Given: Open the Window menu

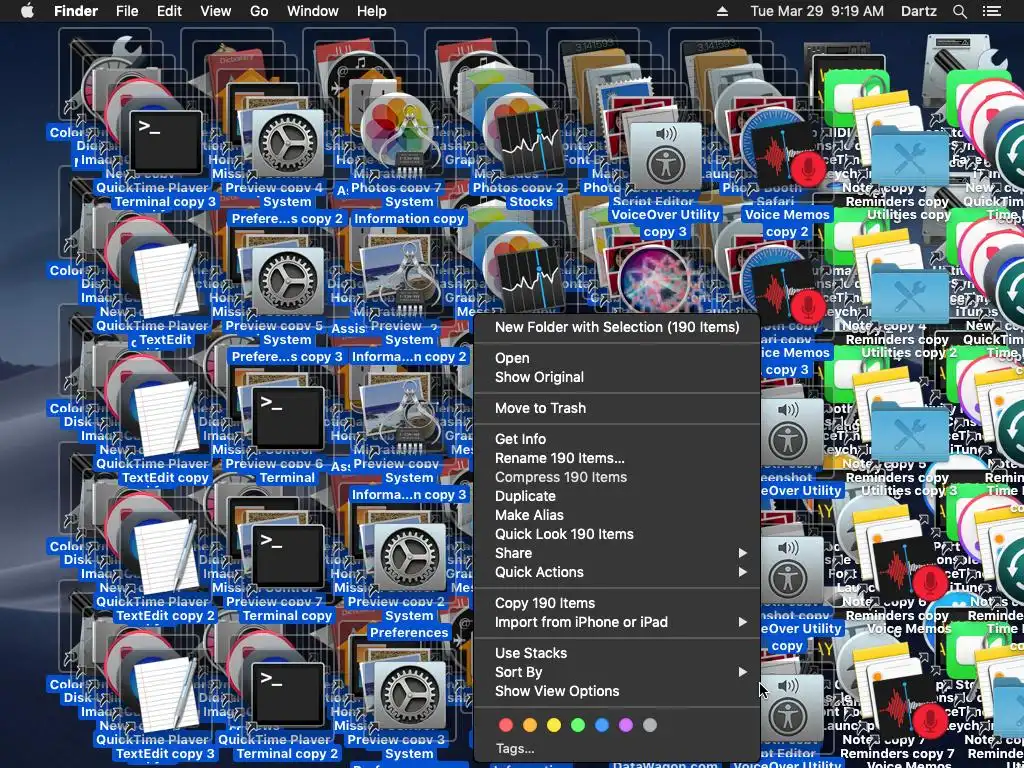Looking at the screenshot, I should pyautogui.click(x=313, y=11).
